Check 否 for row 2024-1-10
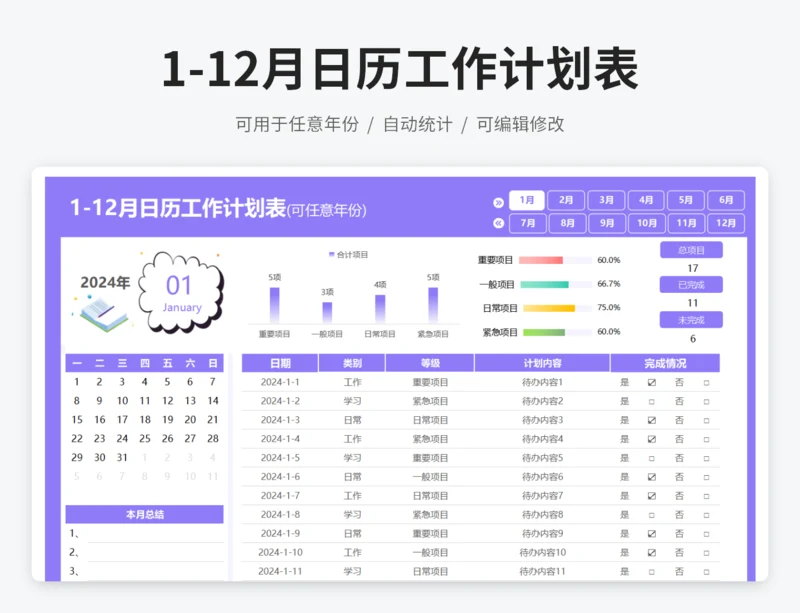 point(707,553)
